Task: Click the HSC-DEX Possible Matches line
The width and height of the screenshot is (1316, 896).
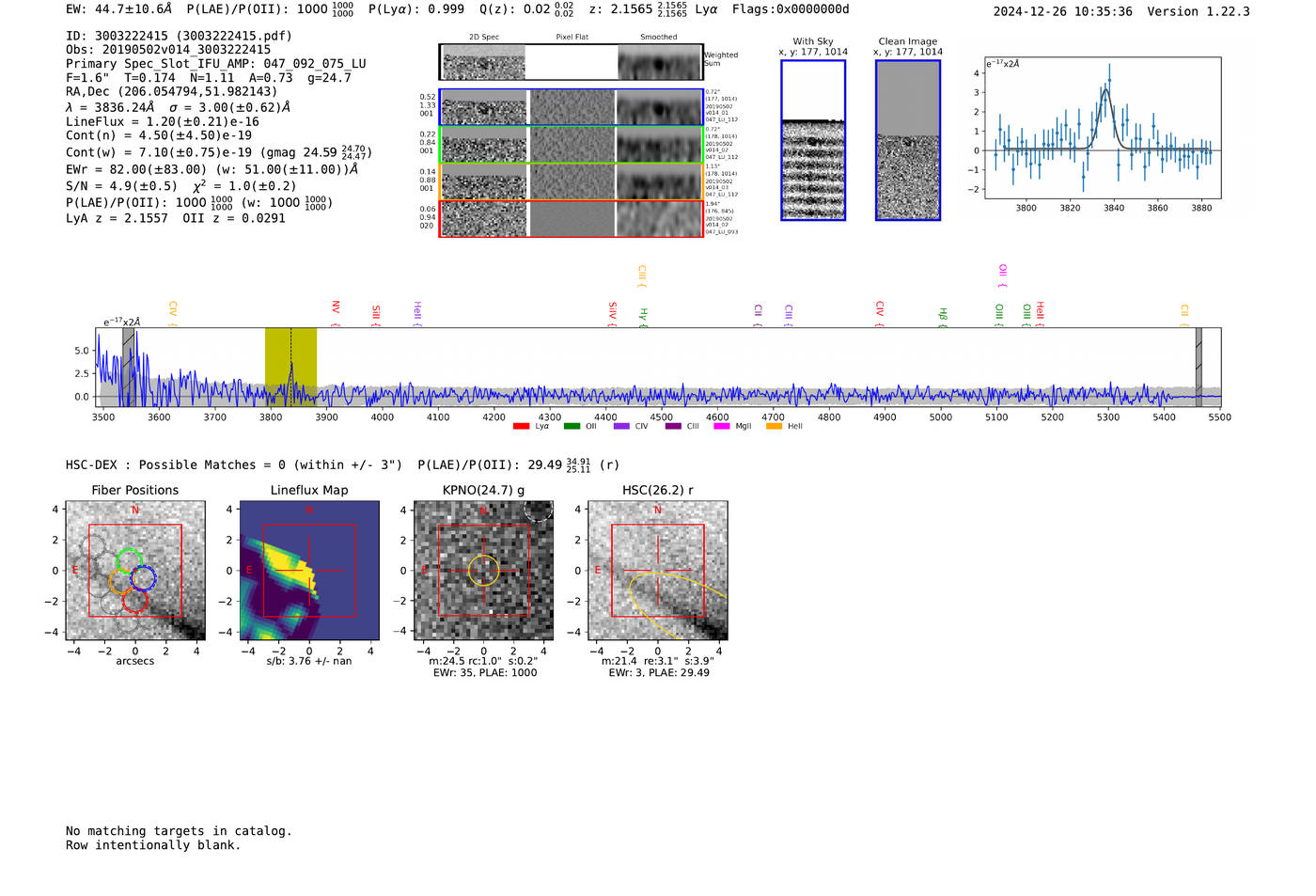Action: click(343, 464)
